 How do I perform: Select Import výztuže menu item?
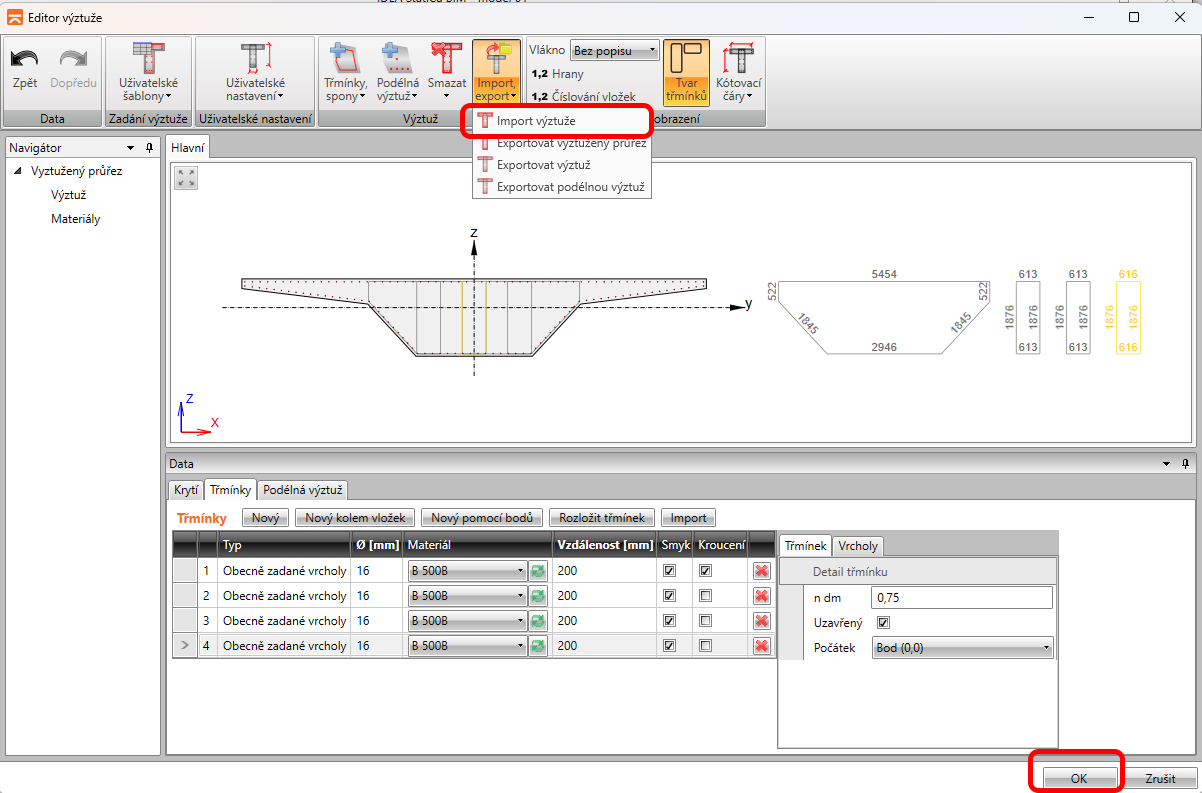[535, 121]
